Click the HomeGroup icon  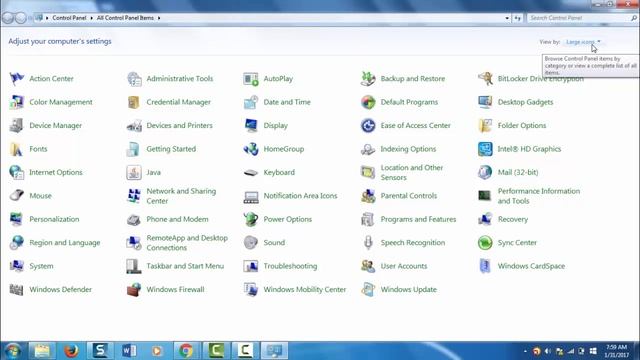click(251, 149)
